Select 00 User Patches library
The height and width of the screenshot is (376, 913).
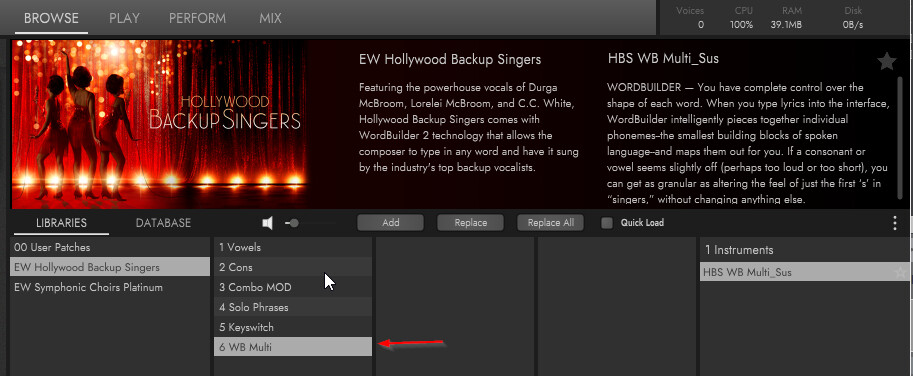(110, 247)
